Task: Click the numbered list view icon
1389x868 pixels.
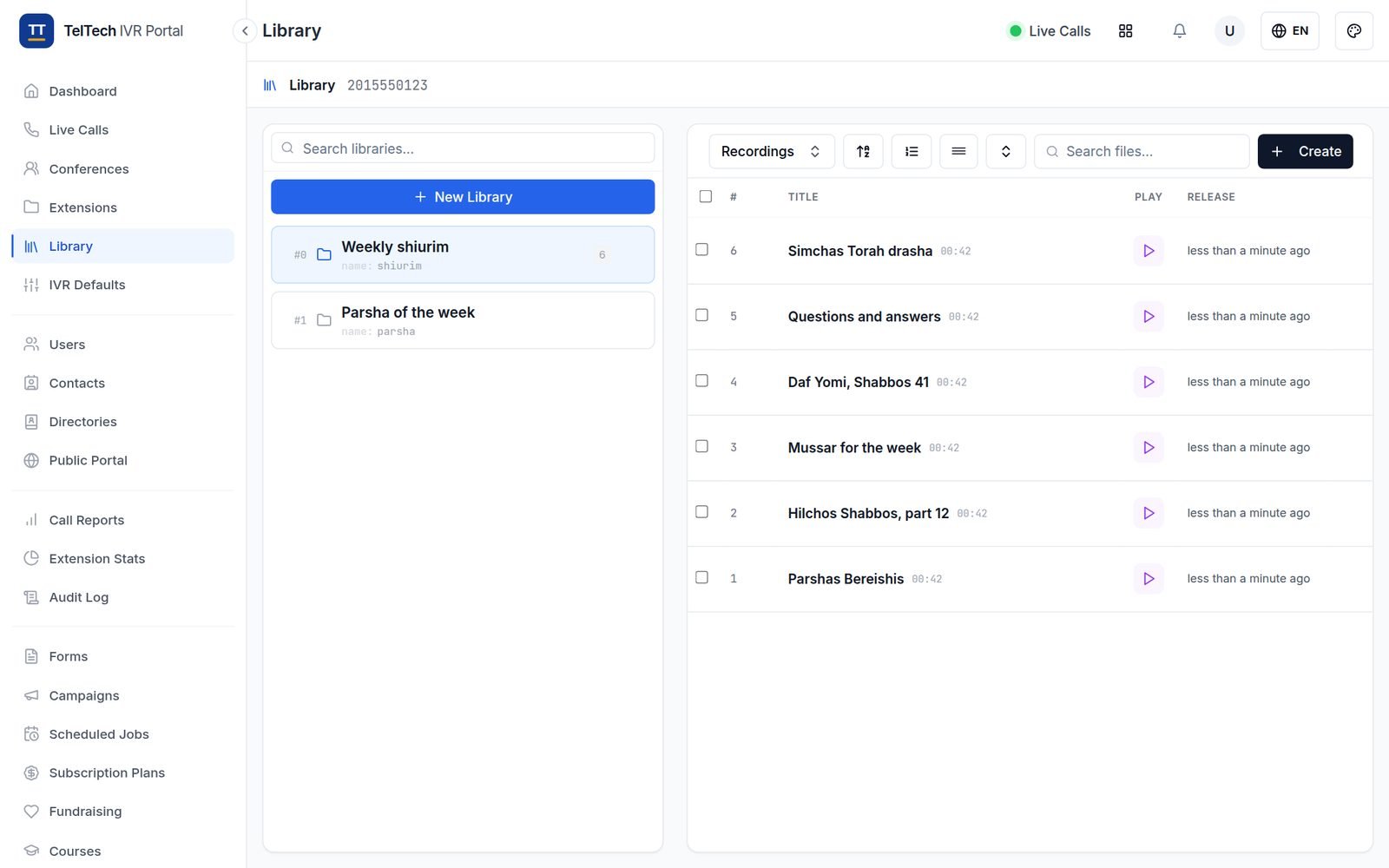Action: (x=912, y=151)
